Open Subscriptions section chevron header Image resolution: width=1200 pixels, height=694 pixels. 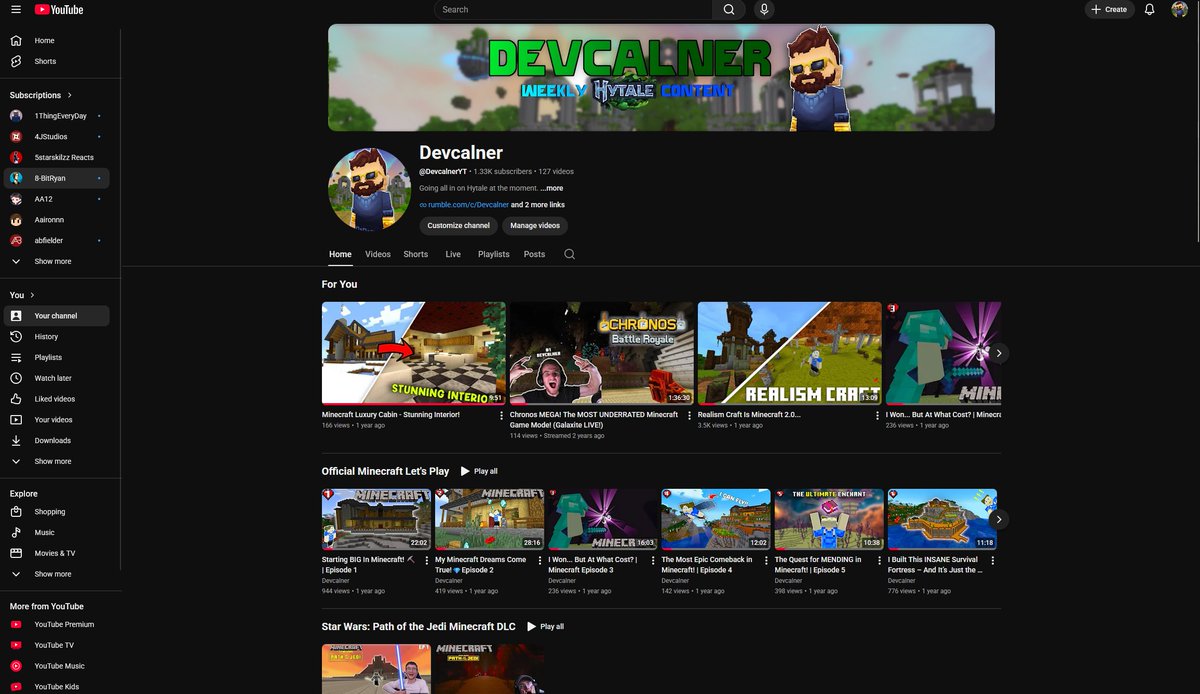point(41,95)
